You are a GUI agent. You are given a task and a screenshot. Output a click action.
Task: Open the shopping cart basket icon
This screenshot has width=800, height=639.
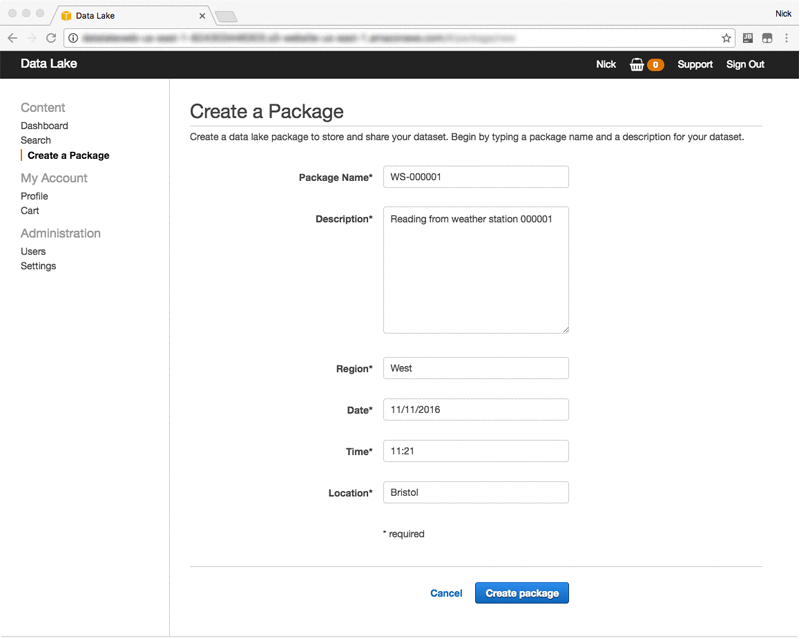point(637,64)
